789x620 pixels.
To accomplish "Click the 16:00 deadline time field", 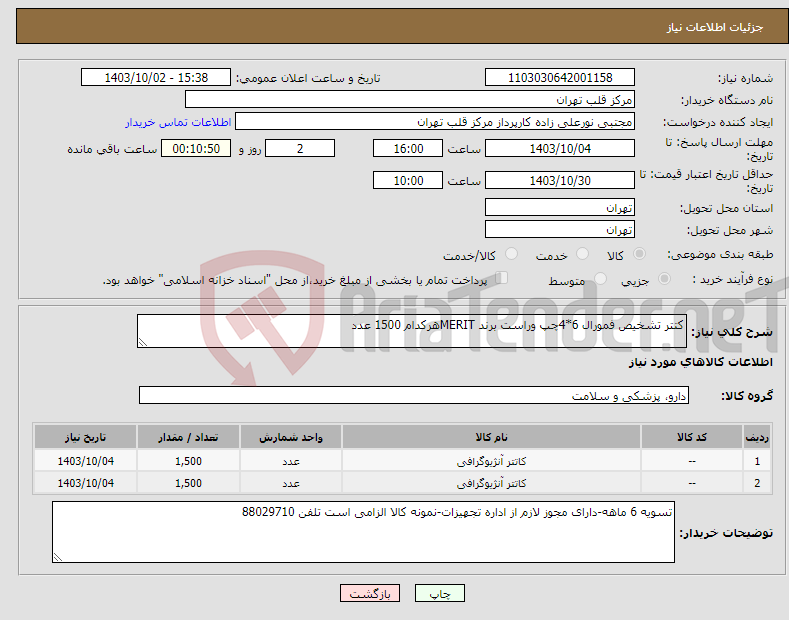I will (408, 148).
